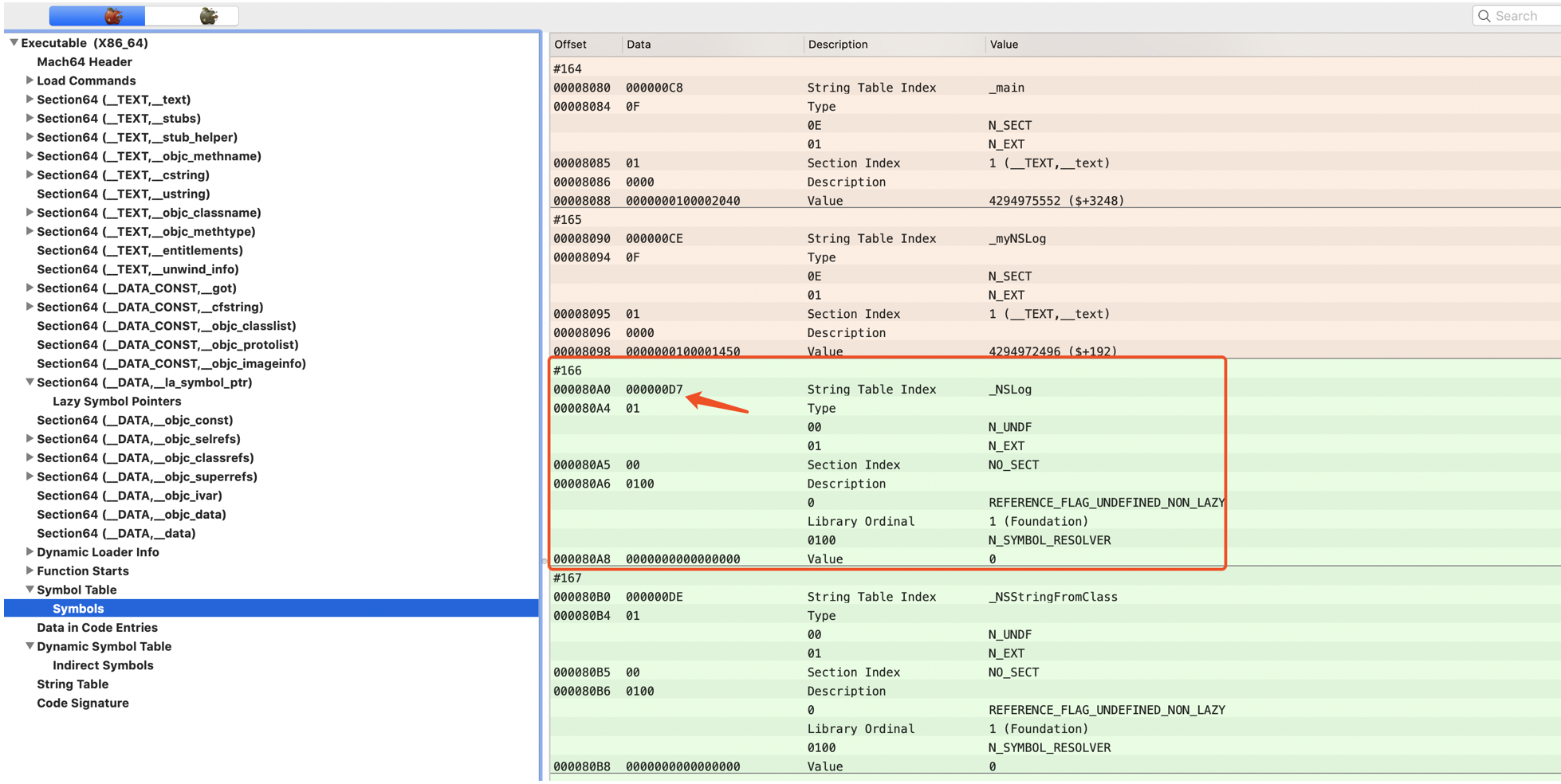Viewport: 1561px width, 784px height.
Task: Collapse the Executable (X86_64) root node
Action: [14, 43]
